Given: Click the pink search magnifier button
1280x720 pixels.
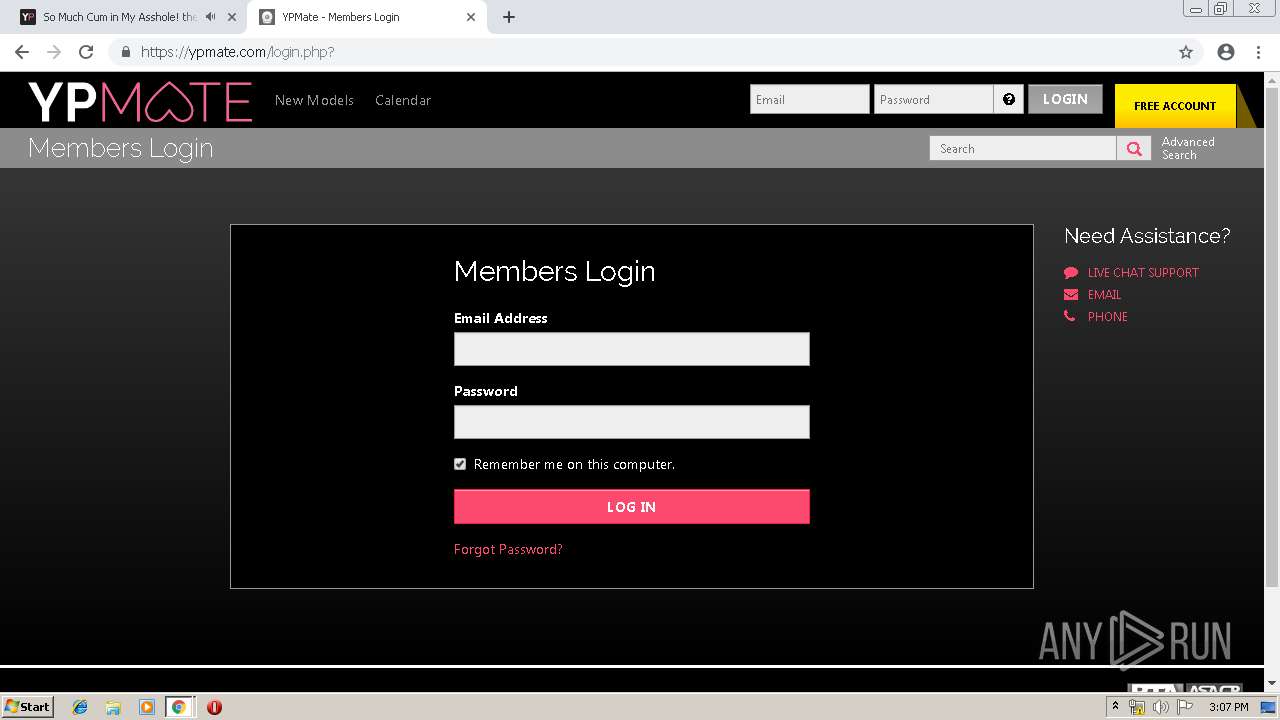Looking at the screenshot, I should (x=1134, y=148).
